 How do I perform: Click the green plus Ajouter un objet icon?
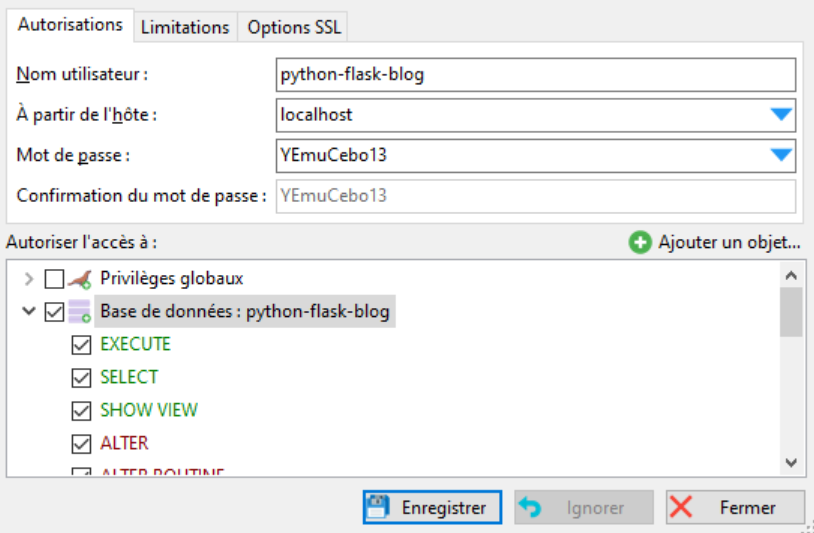click(640, 243)
